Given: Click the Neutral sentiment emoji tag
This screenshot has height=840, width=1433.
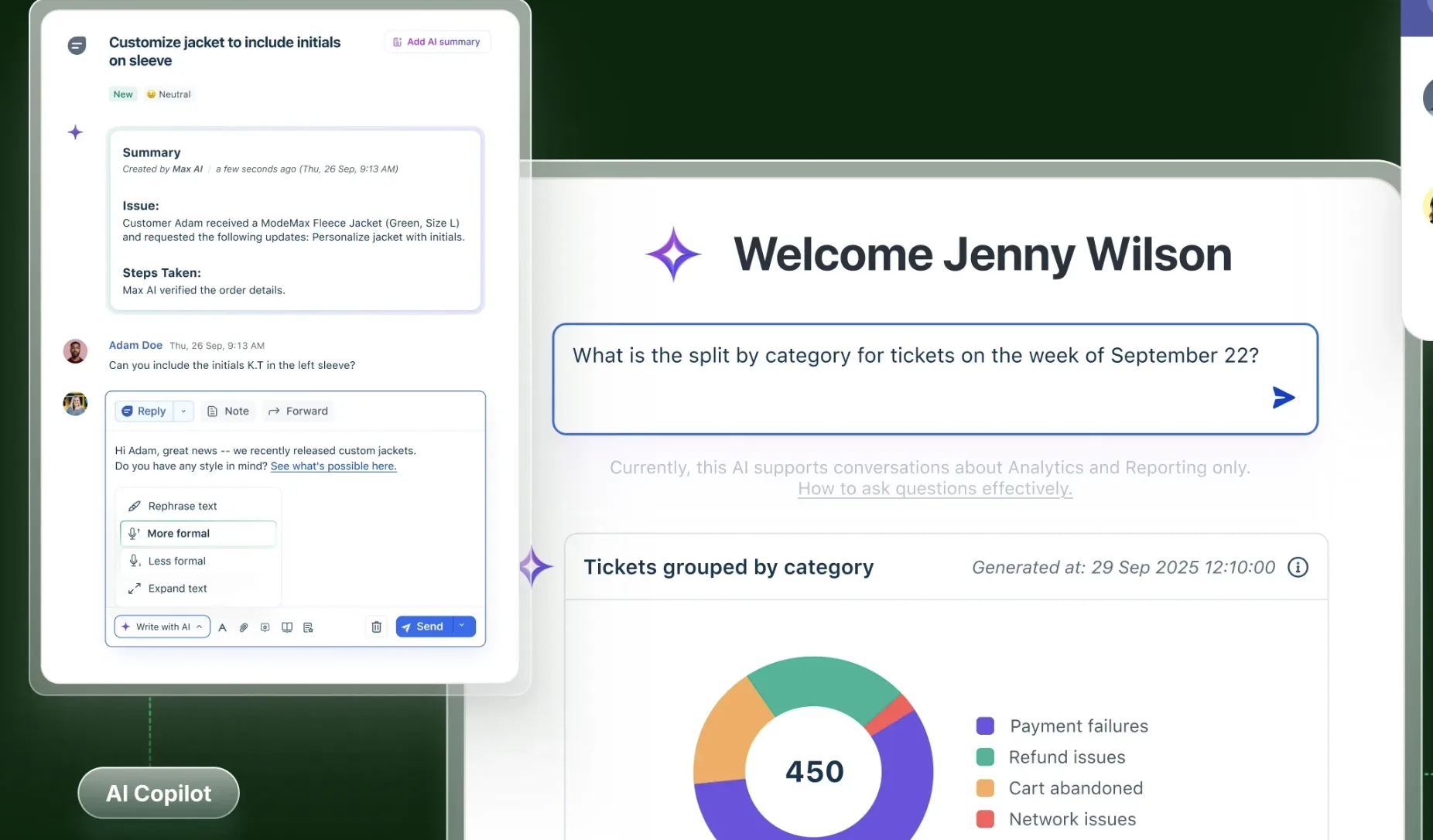Looking at the screenshot, I should (x=169, y=94).
